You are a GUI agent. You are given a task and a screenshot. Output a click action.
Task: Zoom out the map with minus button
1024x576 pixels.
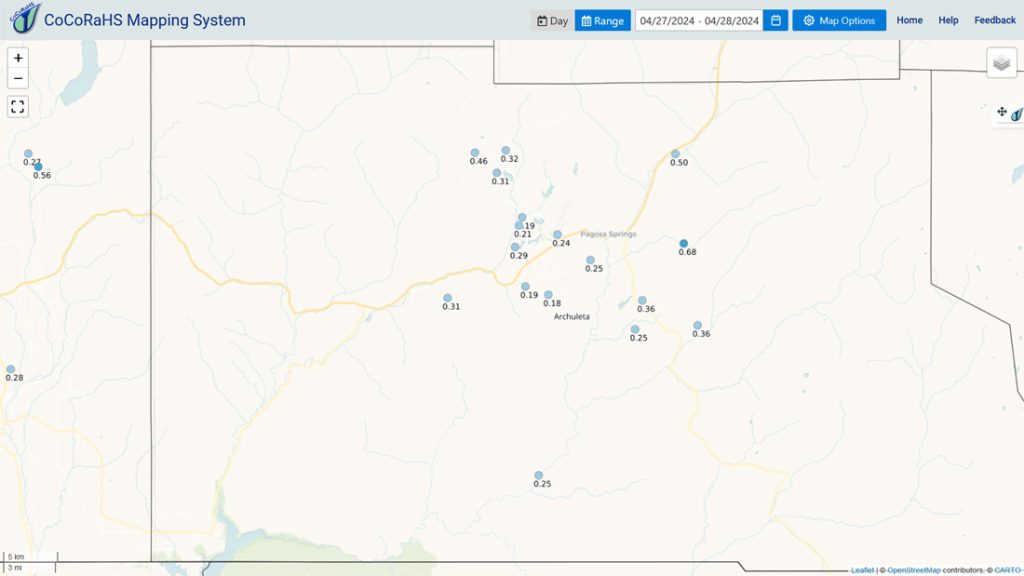[18, 78]
